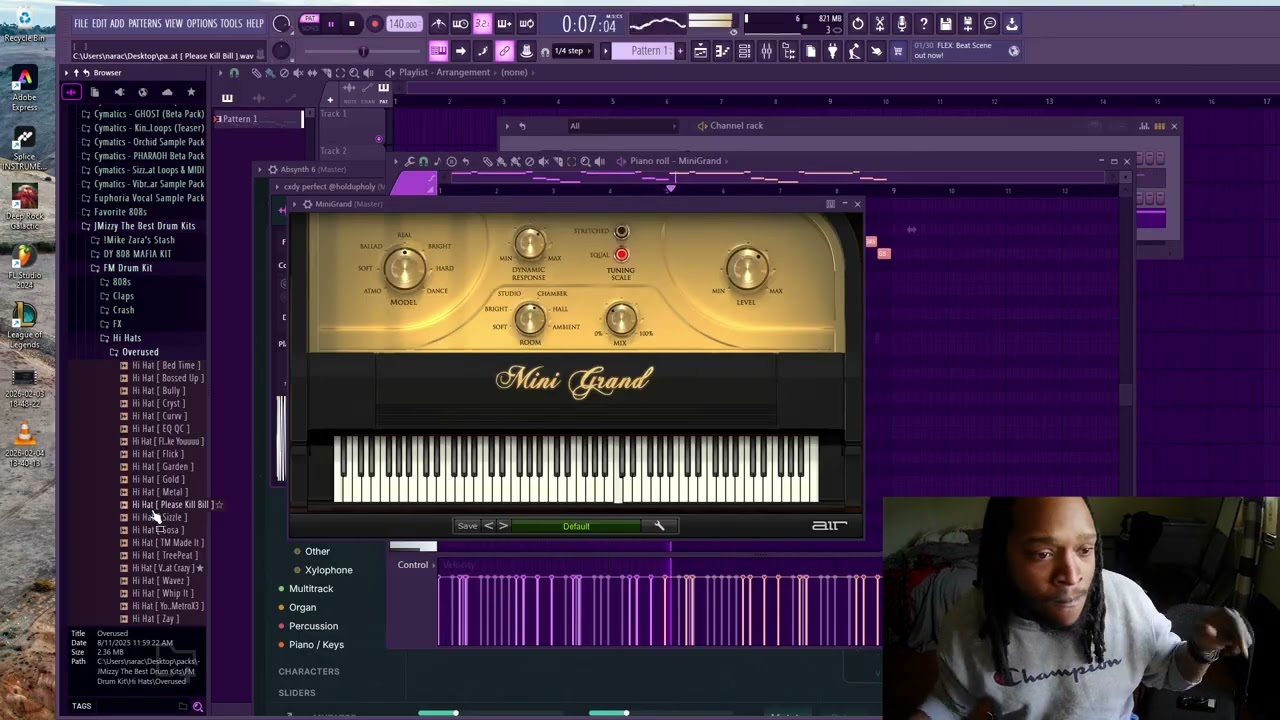Open the Pattern 1 selector

[x=643, y=51]
